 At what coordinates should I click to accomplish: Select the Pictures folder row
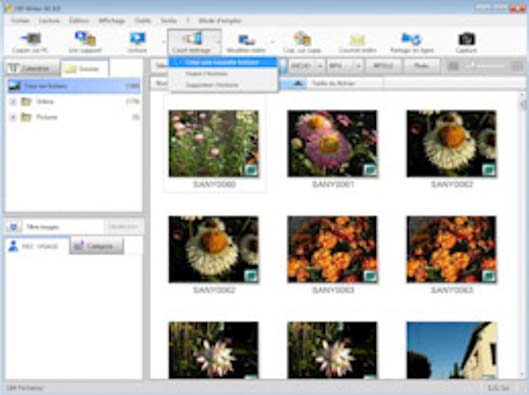click(74, 117)
